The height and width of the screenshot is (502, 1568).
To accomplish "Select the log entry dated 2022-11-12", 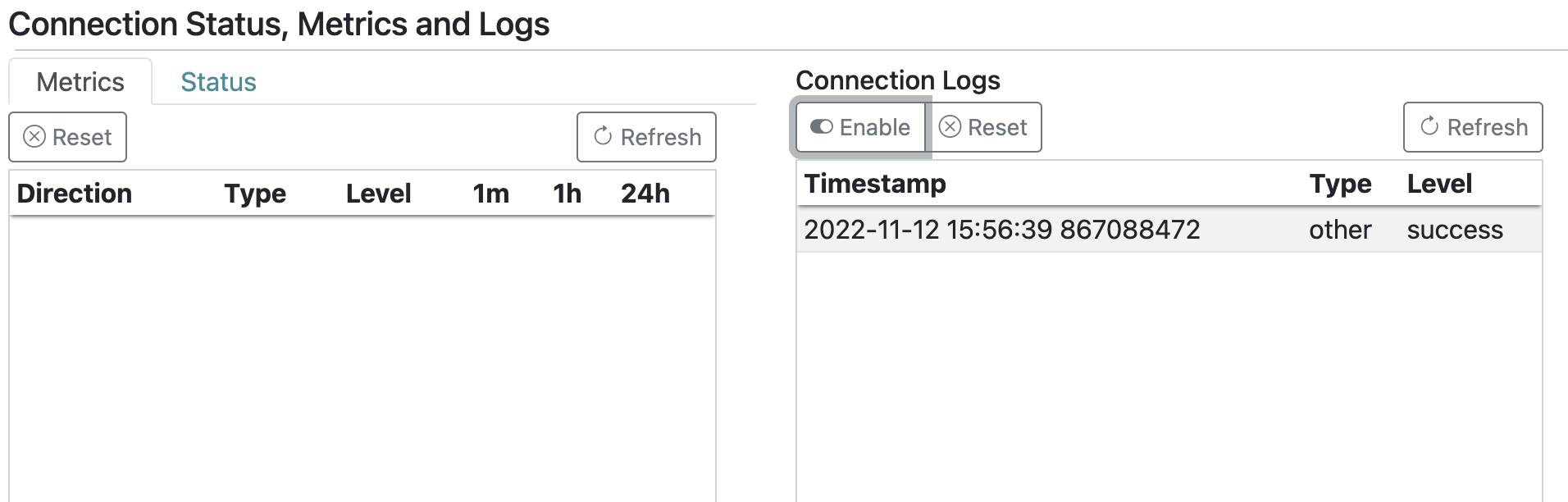I will pos(1002,230).
